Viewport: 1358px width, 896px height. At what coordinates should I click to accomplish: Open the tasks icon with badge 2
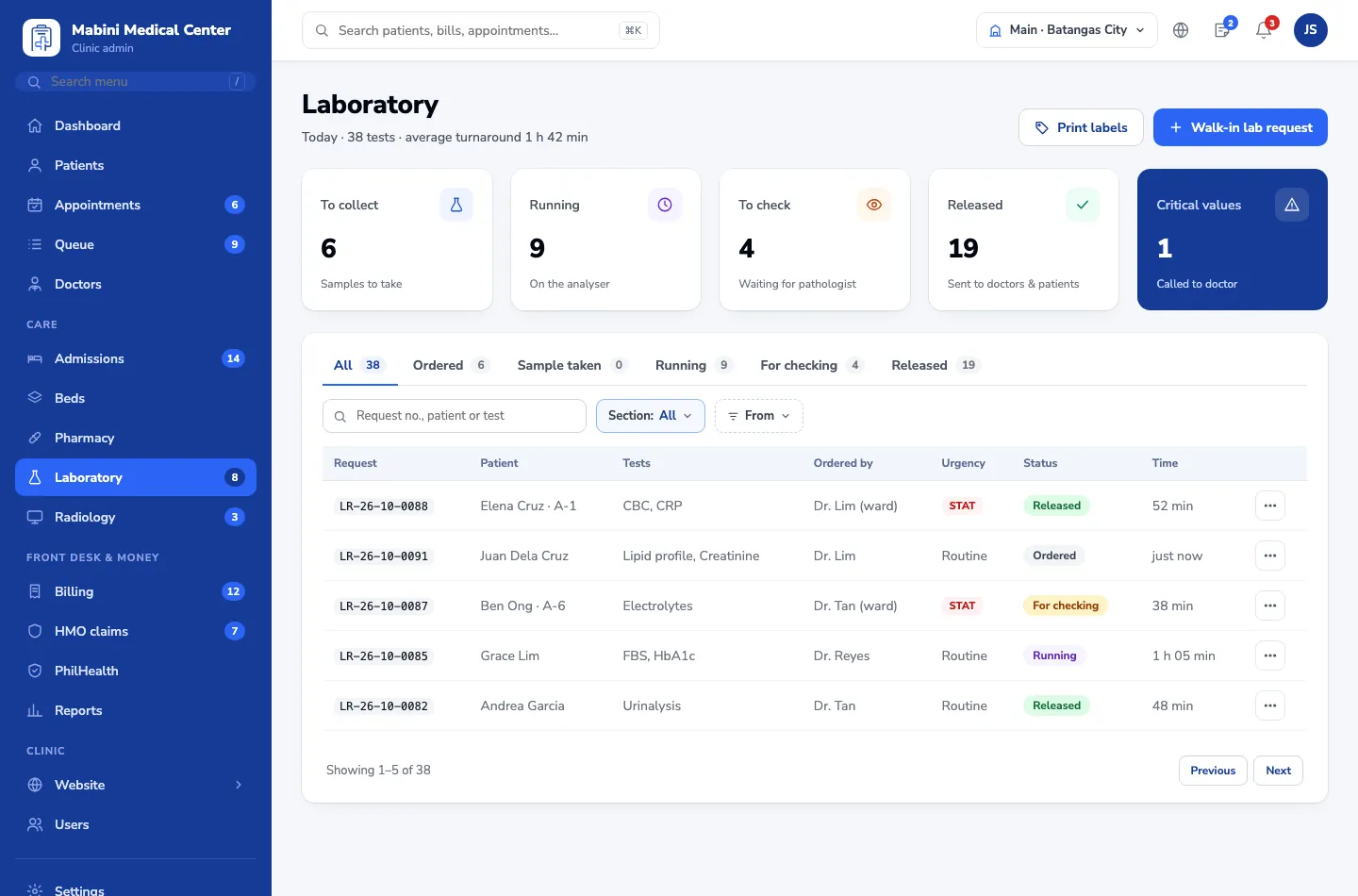coord(1222,30)
